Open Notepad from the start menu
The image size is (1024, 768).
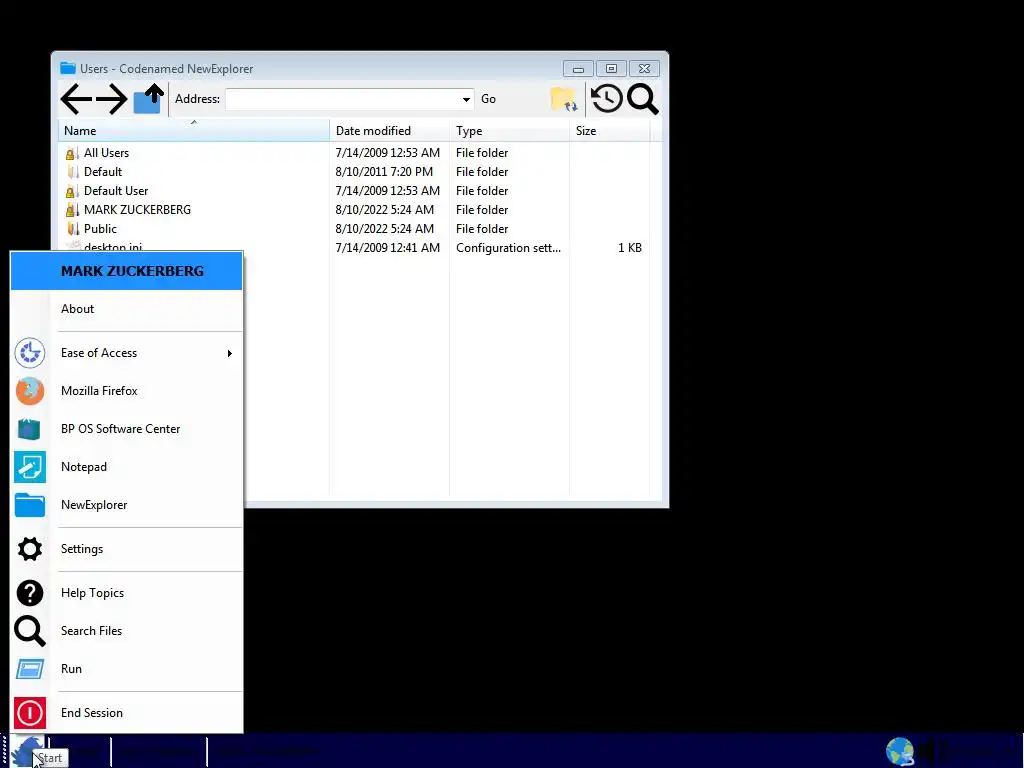(127, 466)
